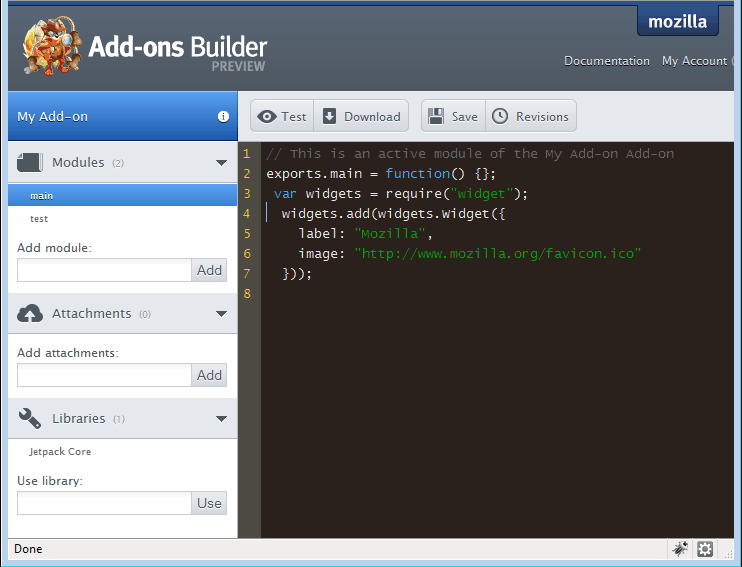742x567 pixels.
Task: Click the favicon.ico URL string
Action: click(497, 254)
